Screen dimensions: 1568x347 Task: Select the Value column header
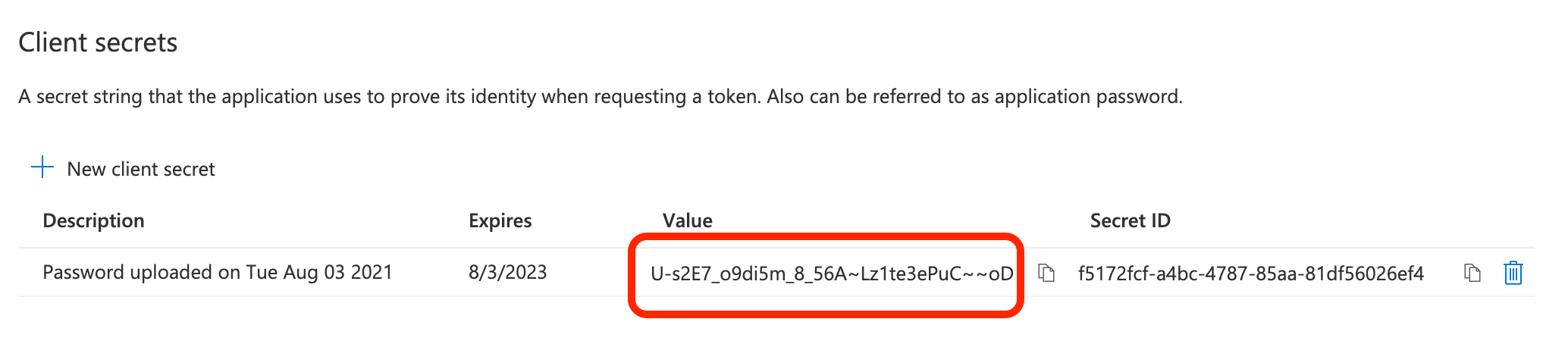point(687,220)
